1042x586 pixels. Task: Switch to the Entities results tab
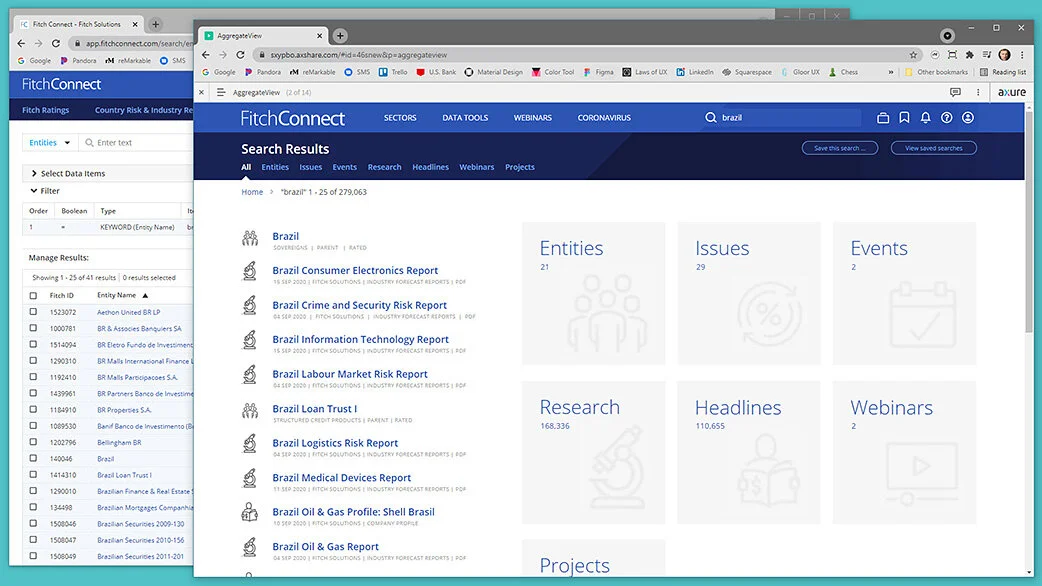click(275, 167)
